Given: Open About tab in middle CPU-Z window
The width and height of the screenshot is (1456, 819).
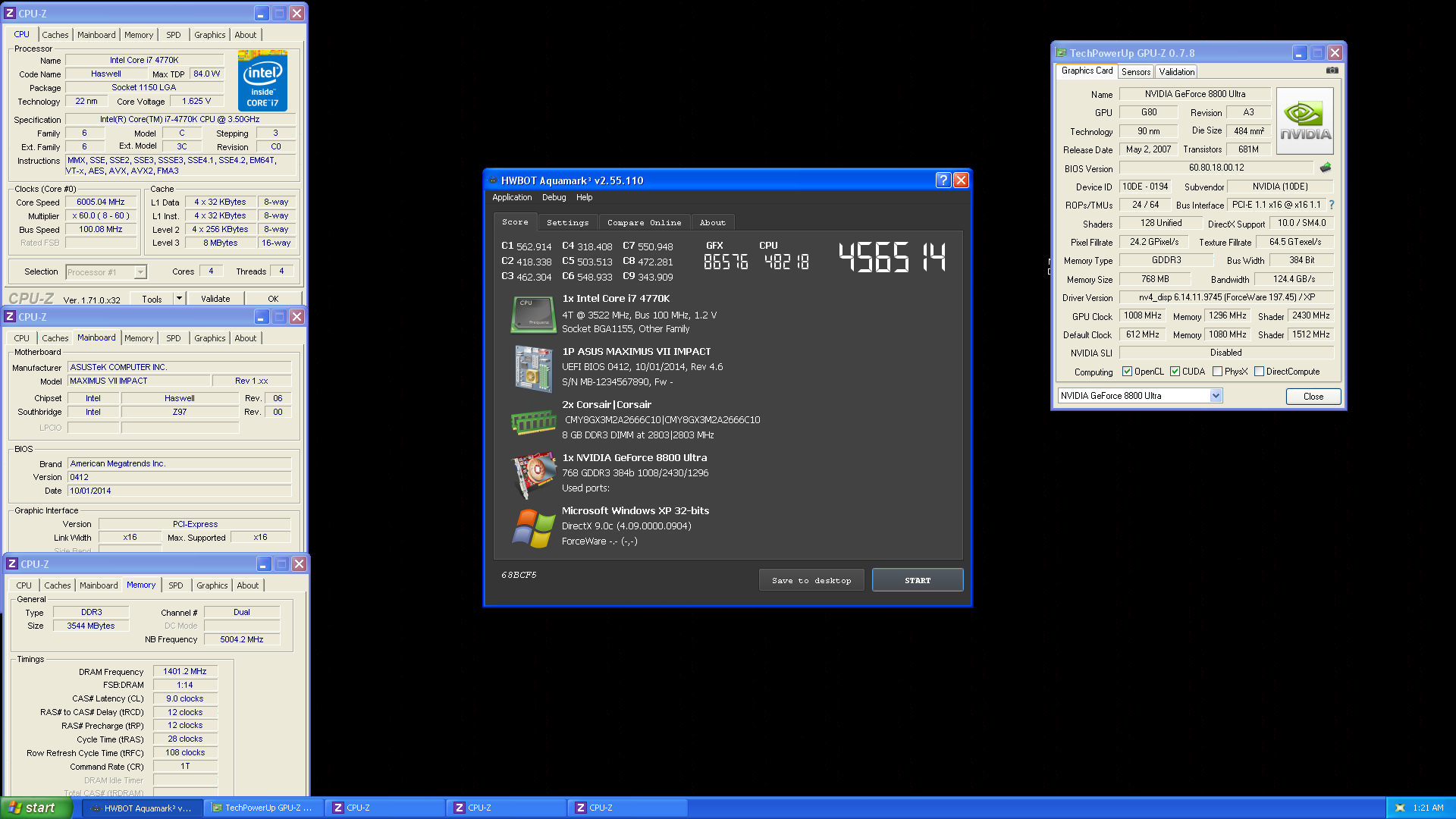Looking at the screenshot, I should [x=246, y=338].
